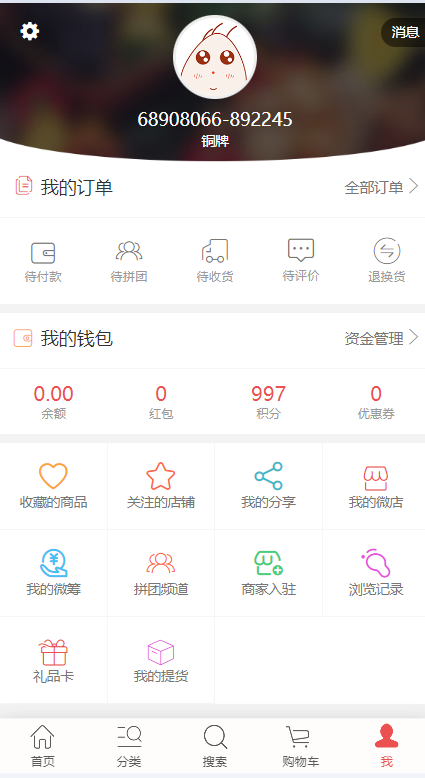Open 拼团频道 group channel icon

pyautogui.click(x=161, y=563)
